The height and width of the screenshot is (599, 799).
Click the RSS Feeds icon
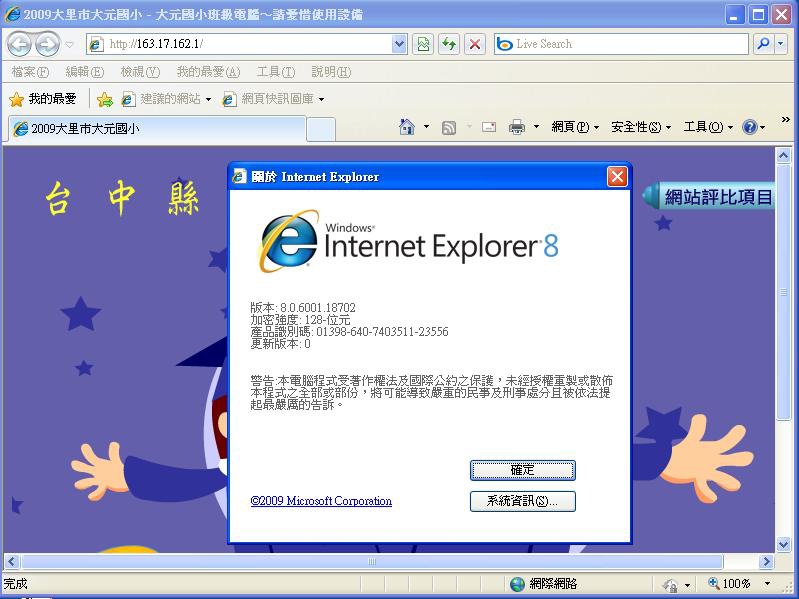(x=449, y=127)
